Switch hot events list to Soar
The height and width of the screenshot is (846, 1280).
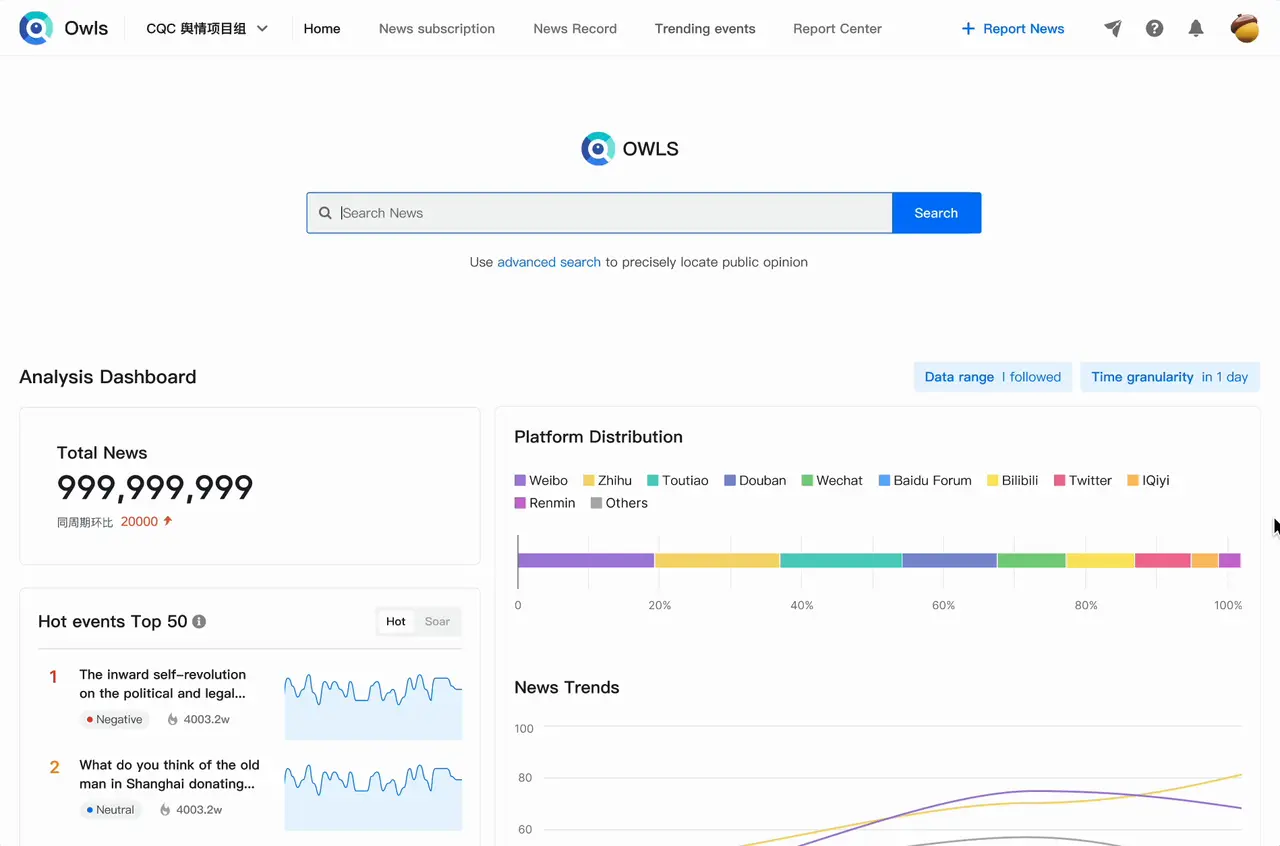click(437, 621)
